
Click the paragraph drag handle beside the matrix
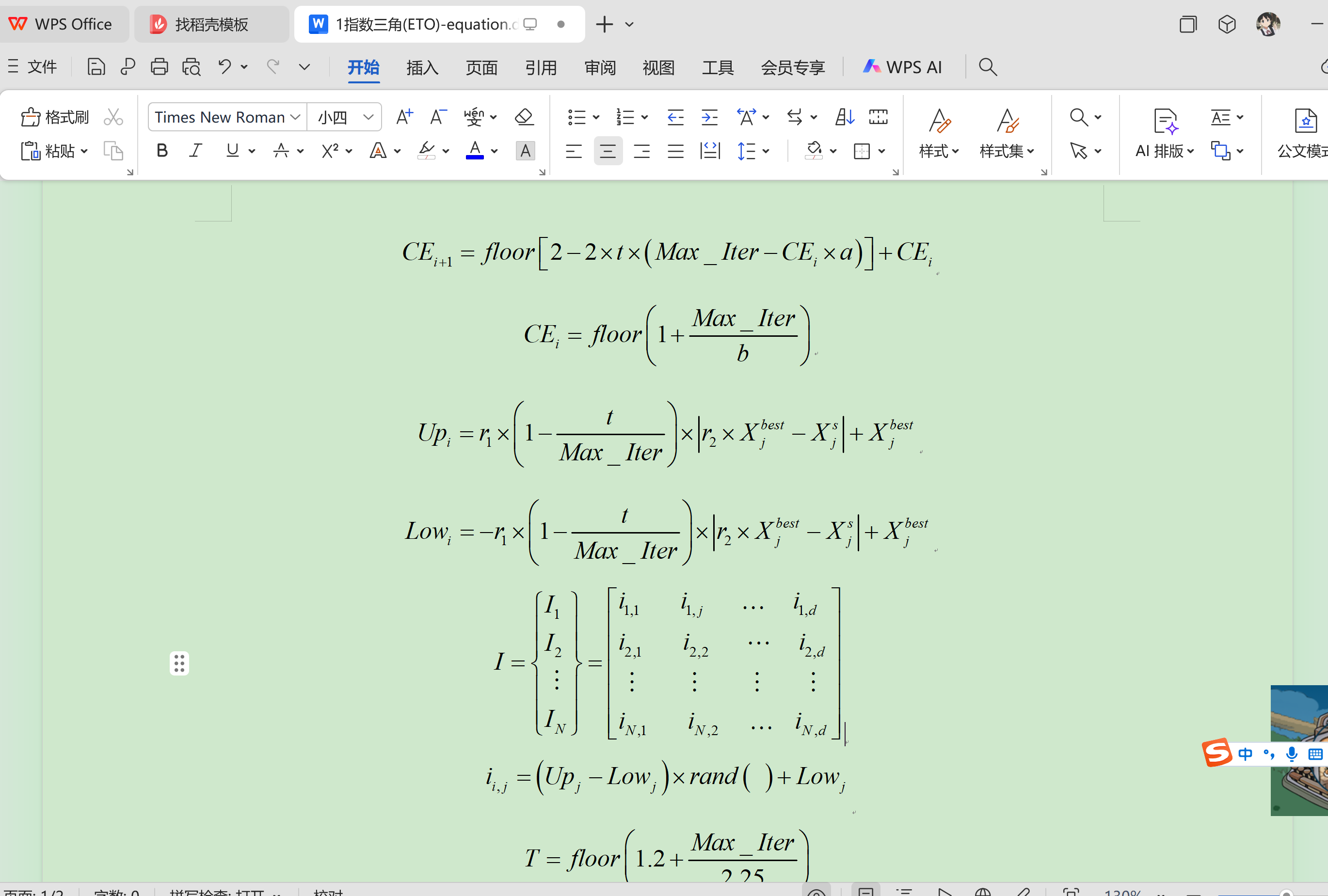(x=179, y=663)
